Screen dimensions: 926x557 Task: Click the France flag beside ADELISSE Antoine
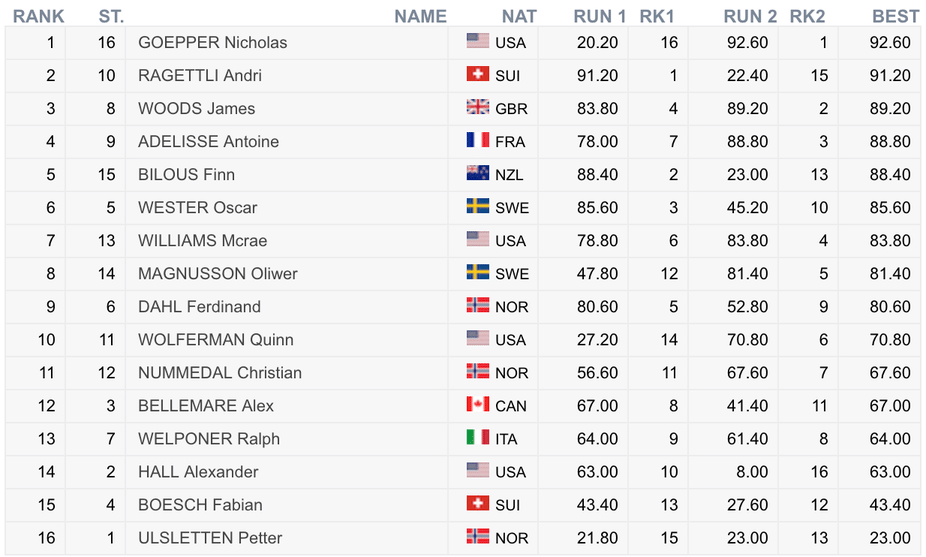[x=478, y=140]
